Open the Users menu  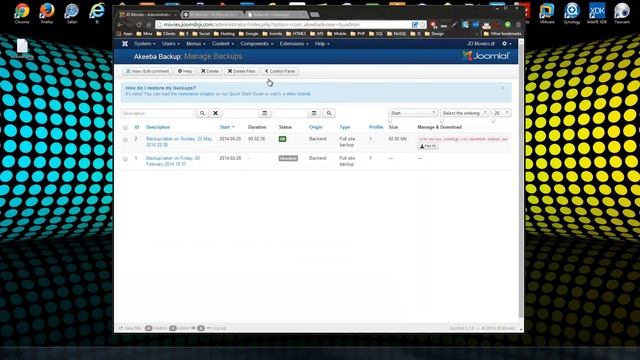pos(171,44)
